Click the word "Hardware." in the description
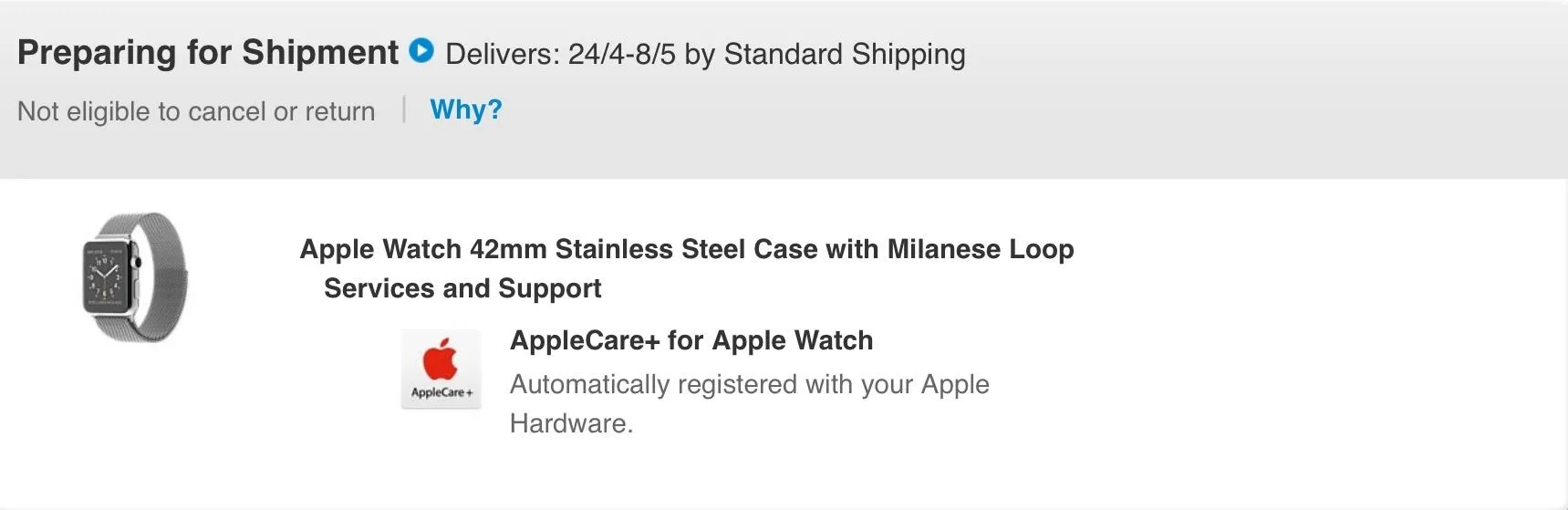The width and height of the screenshot is (1568, 510). pos(571,423)
